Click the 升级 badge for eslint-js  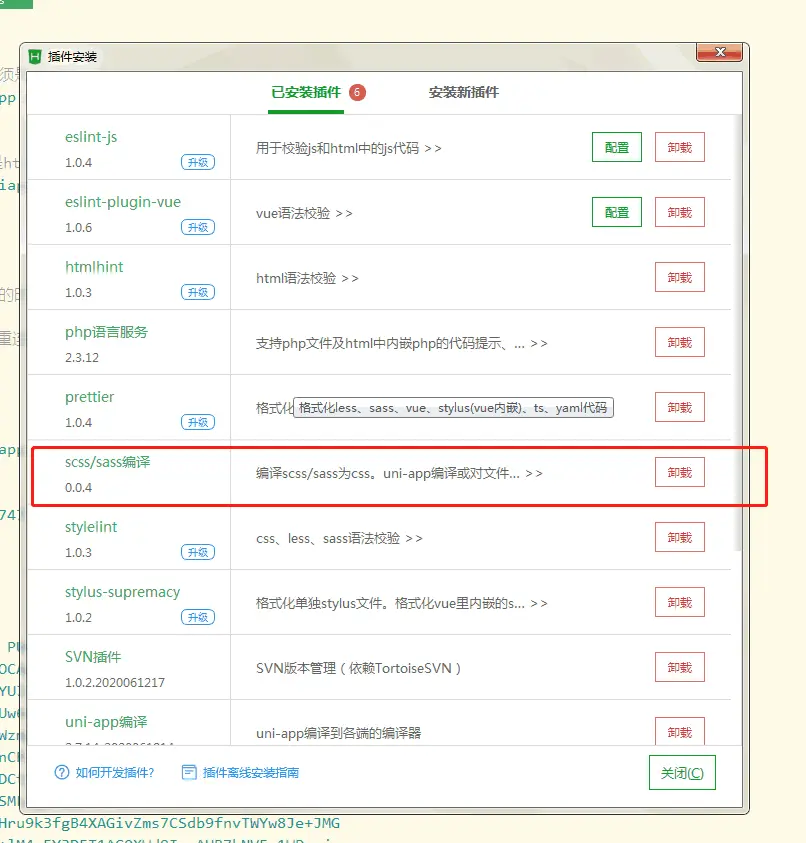[x=196, y=162]
